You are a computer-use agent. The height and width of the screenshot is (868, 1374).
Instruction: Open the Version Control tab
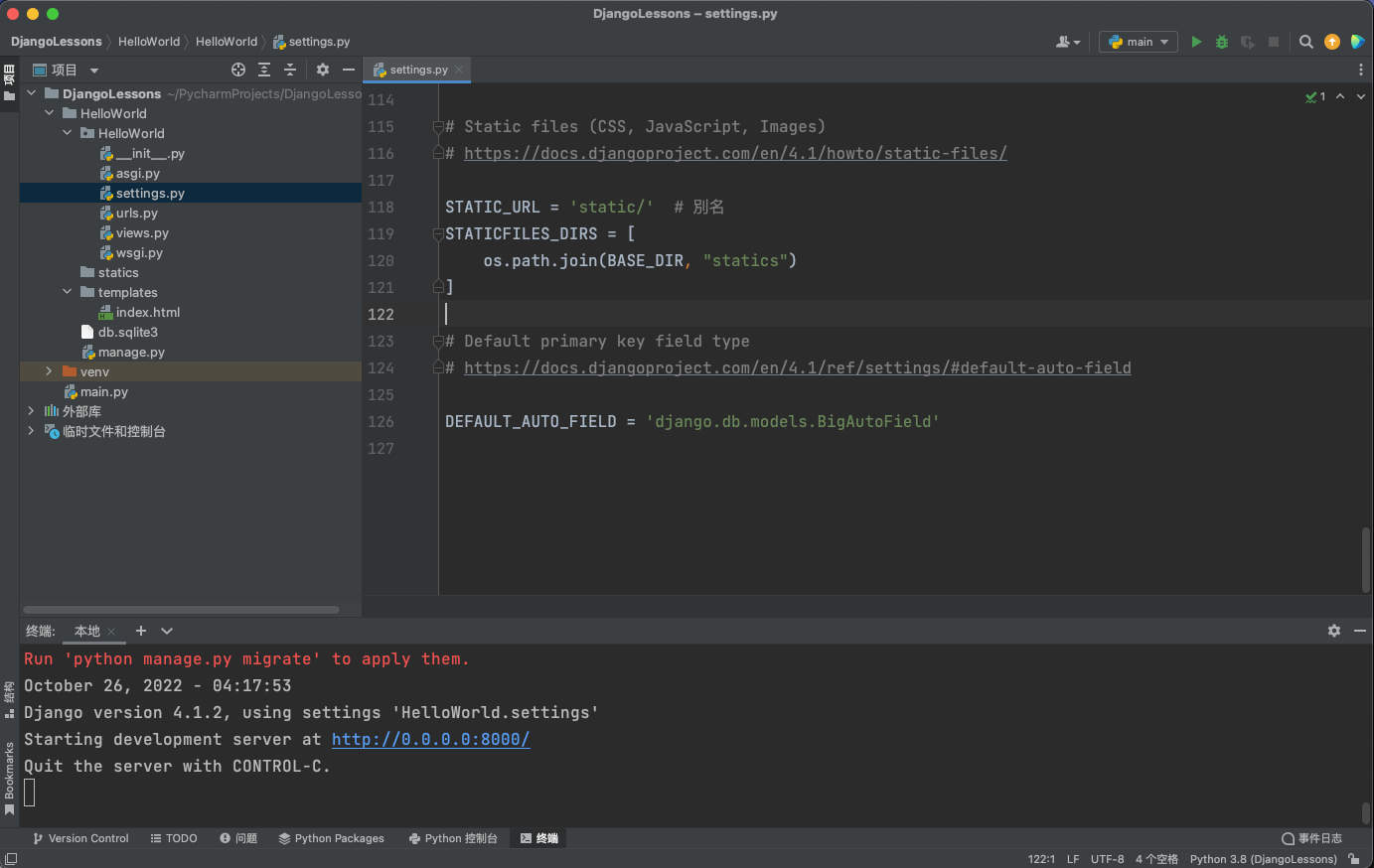click(x=80, y=838)
